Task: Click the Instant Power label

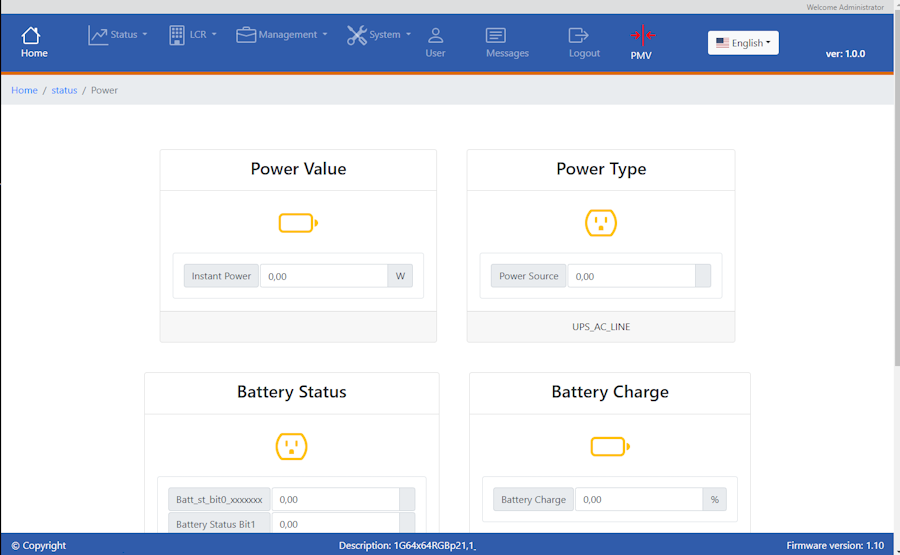Action: pos(221,276)
